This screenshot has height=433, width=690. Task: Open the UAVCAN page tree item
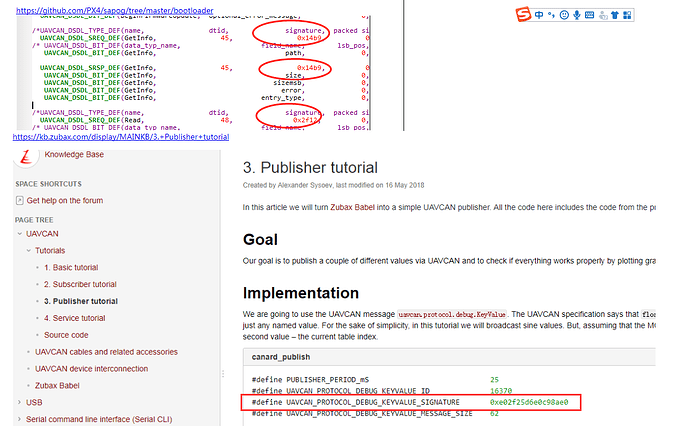coord(42,234)
